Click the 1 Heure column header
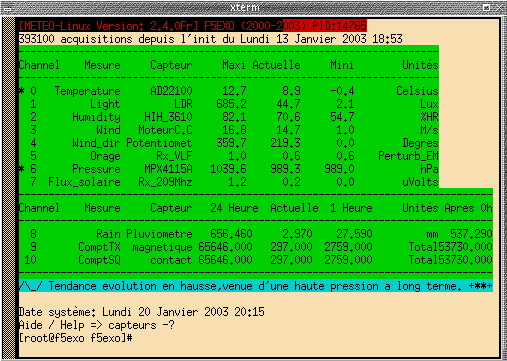The height and width of the screenshot is (361, 507). coord(351,208)
